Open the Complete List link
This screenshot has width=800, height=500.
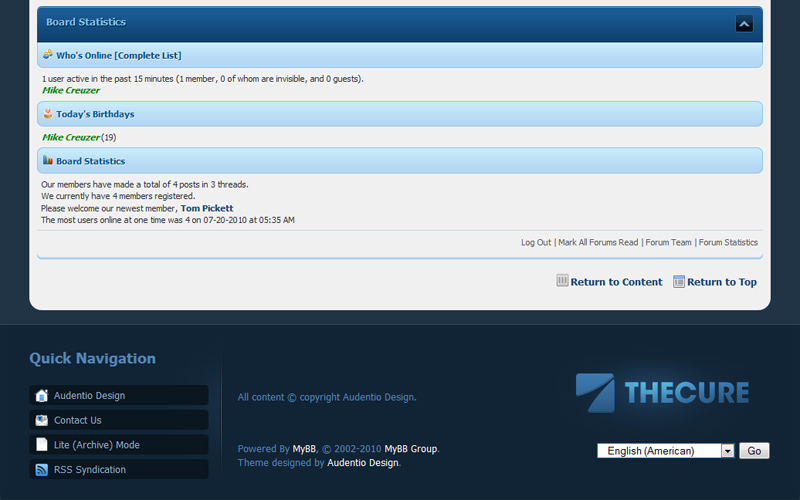click(148, 56)
